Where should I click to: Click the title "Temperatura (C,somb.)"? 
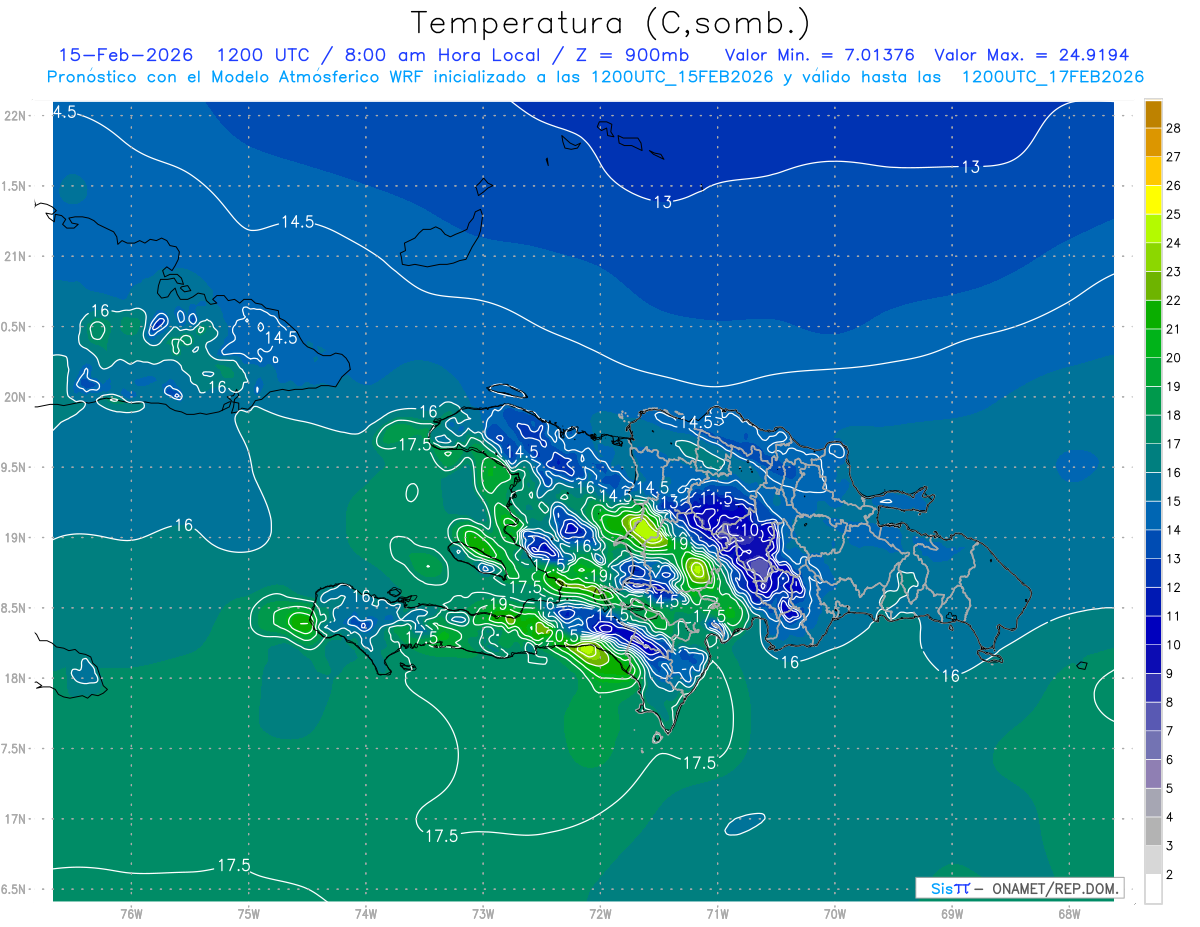pyautogui.click(x=610, y=23)
